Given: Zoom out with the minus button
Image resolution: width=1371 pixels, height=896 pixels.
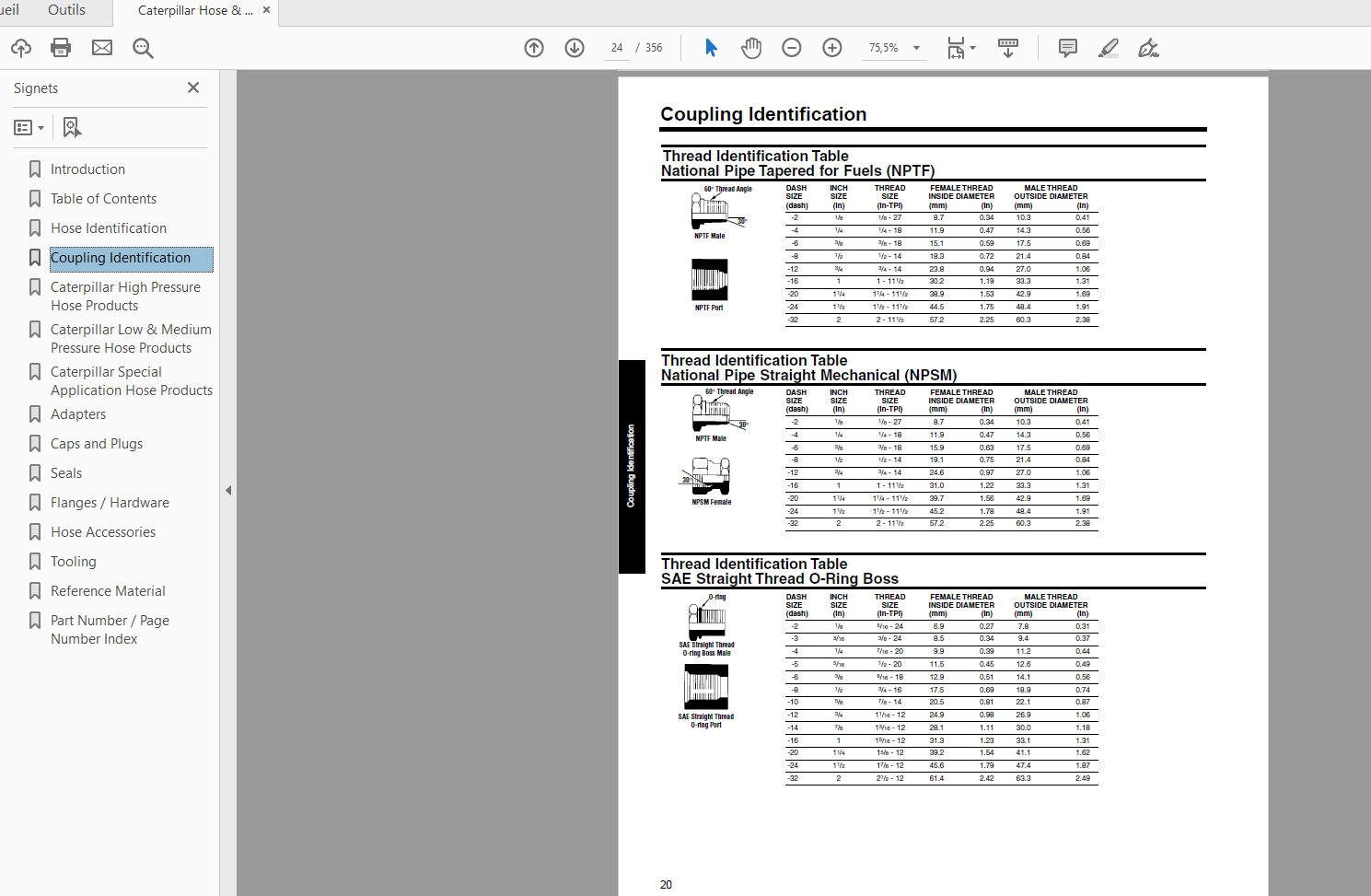Looking at the screenshot, I should 792,48.
